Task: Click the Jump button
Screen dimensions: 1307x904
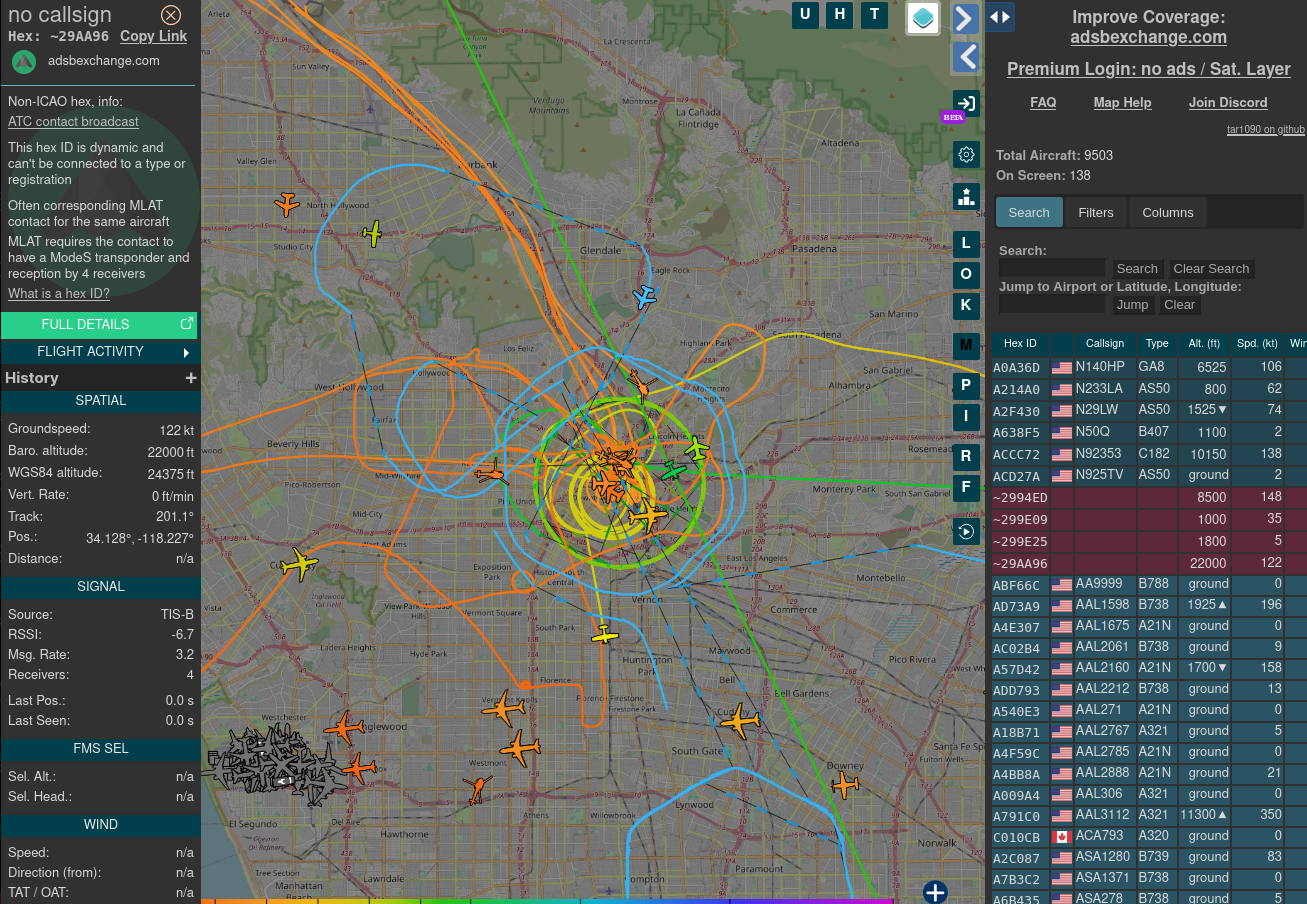Action: (1133, 305)
